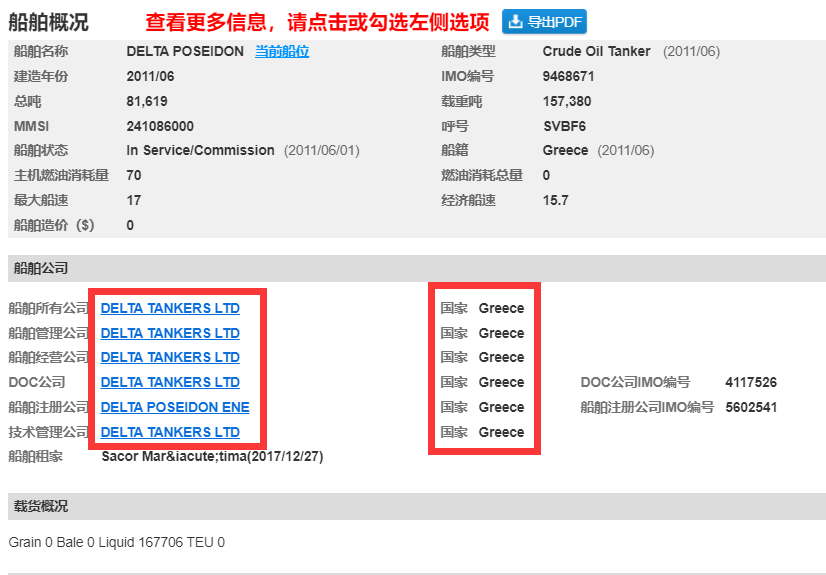Open DELTA TANKERS LTD link for 船舶所有公司
This screenshot has height=575, width=826.
(170, 308)
